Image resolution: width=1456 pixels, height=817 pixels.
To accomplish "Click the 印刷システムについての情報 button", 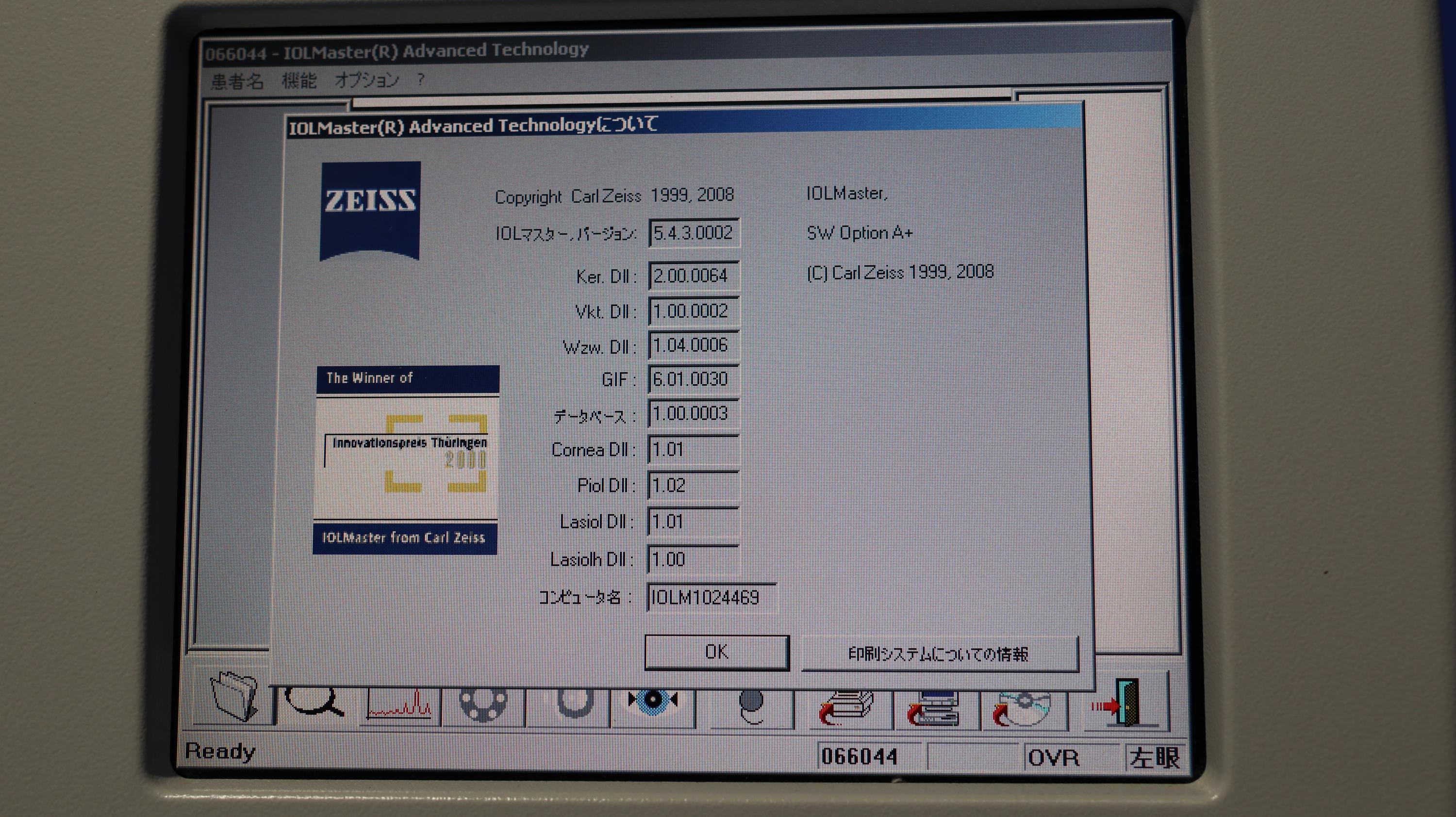I will point(938,654).
